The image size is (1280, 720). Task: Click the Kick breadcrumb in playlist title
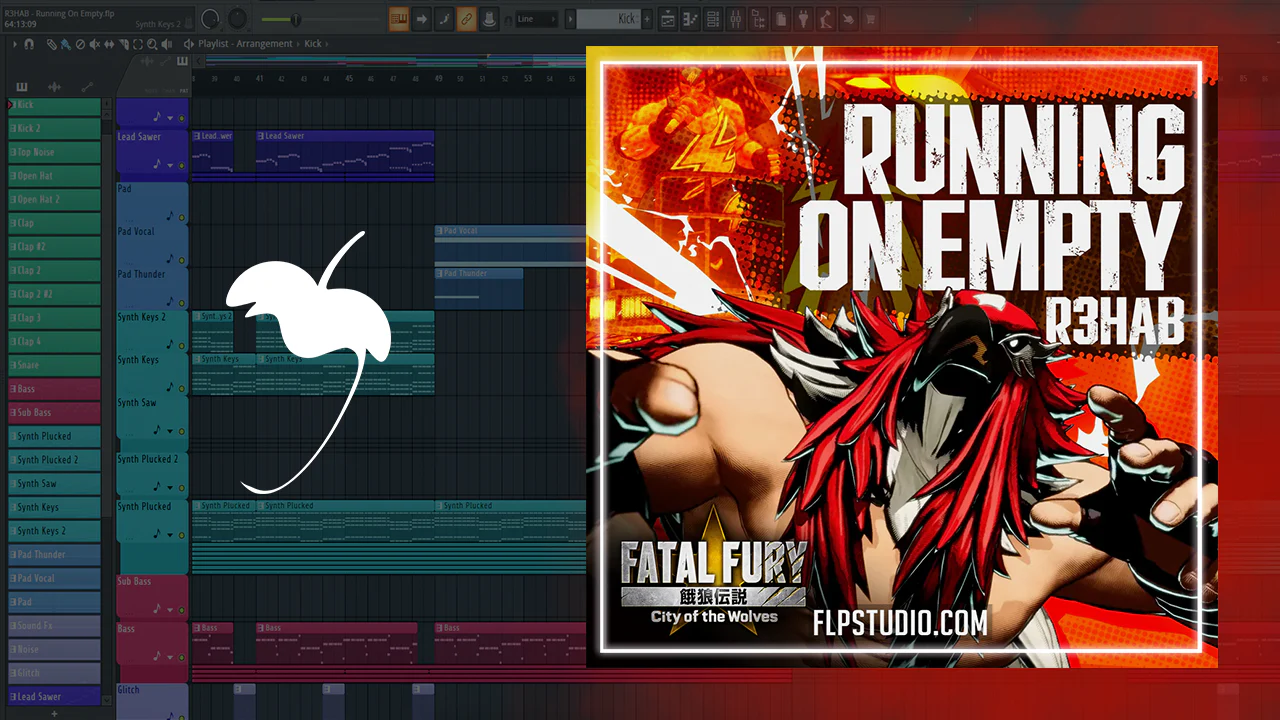313,44
